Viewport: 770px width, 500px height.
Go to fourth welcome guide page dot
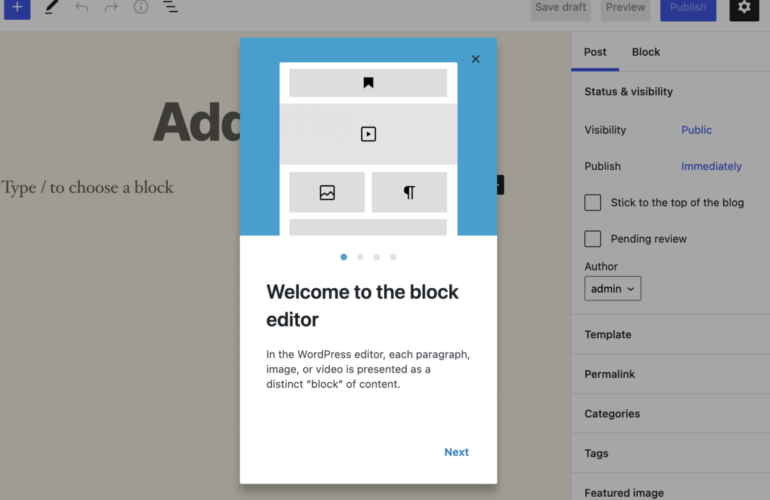coord(393,257)
